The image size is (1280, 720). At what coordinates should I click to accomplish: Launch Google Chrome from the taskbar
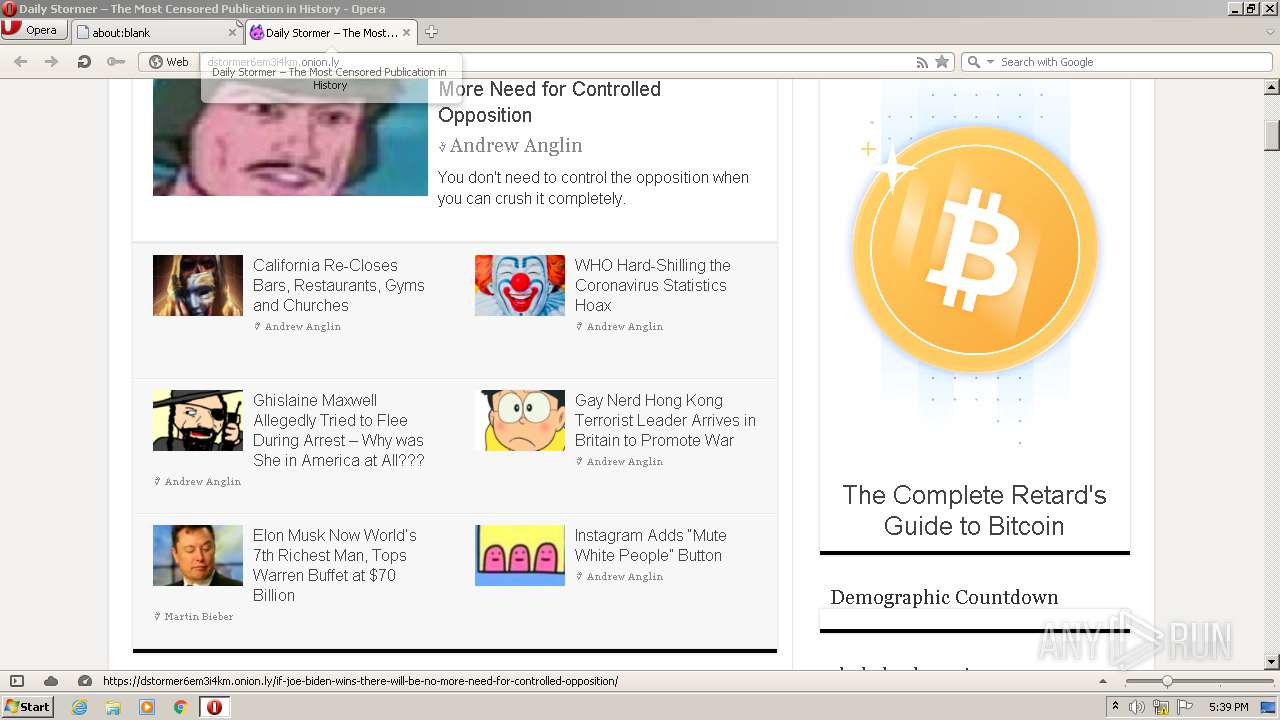tap(180, 707)
